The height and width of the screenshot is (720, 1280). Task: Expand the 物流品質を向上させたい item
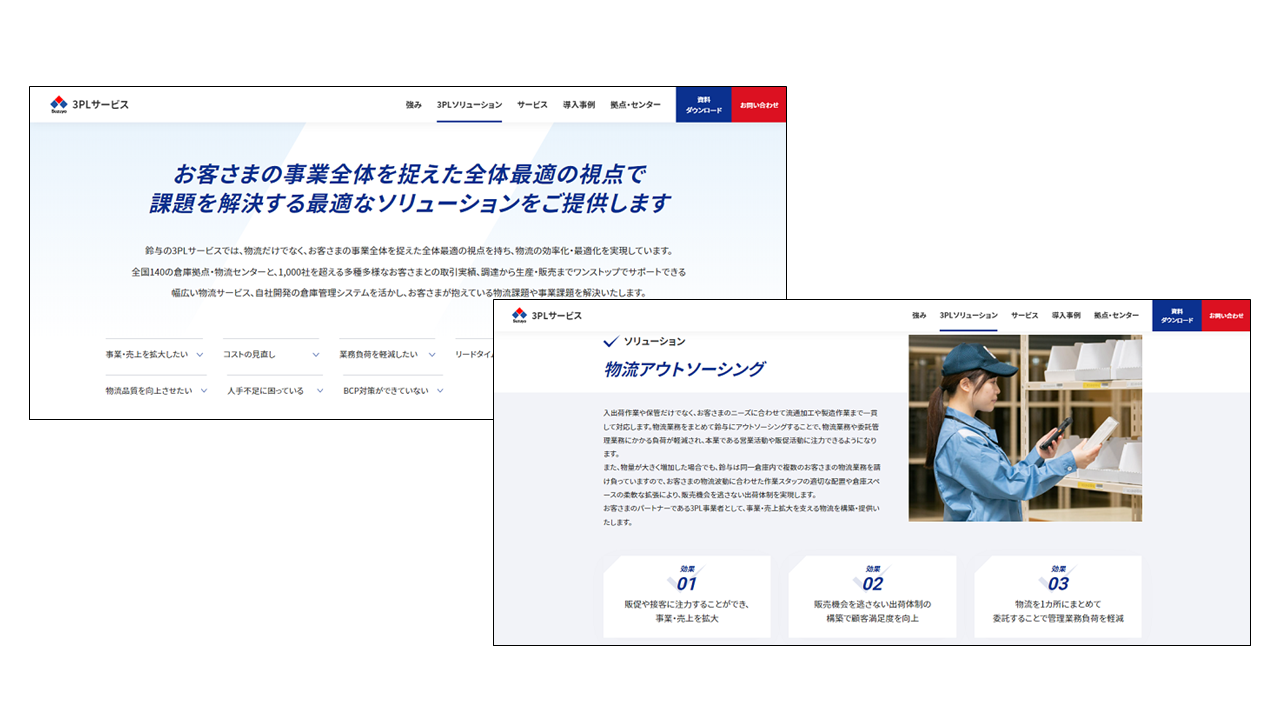coord(155,390)
